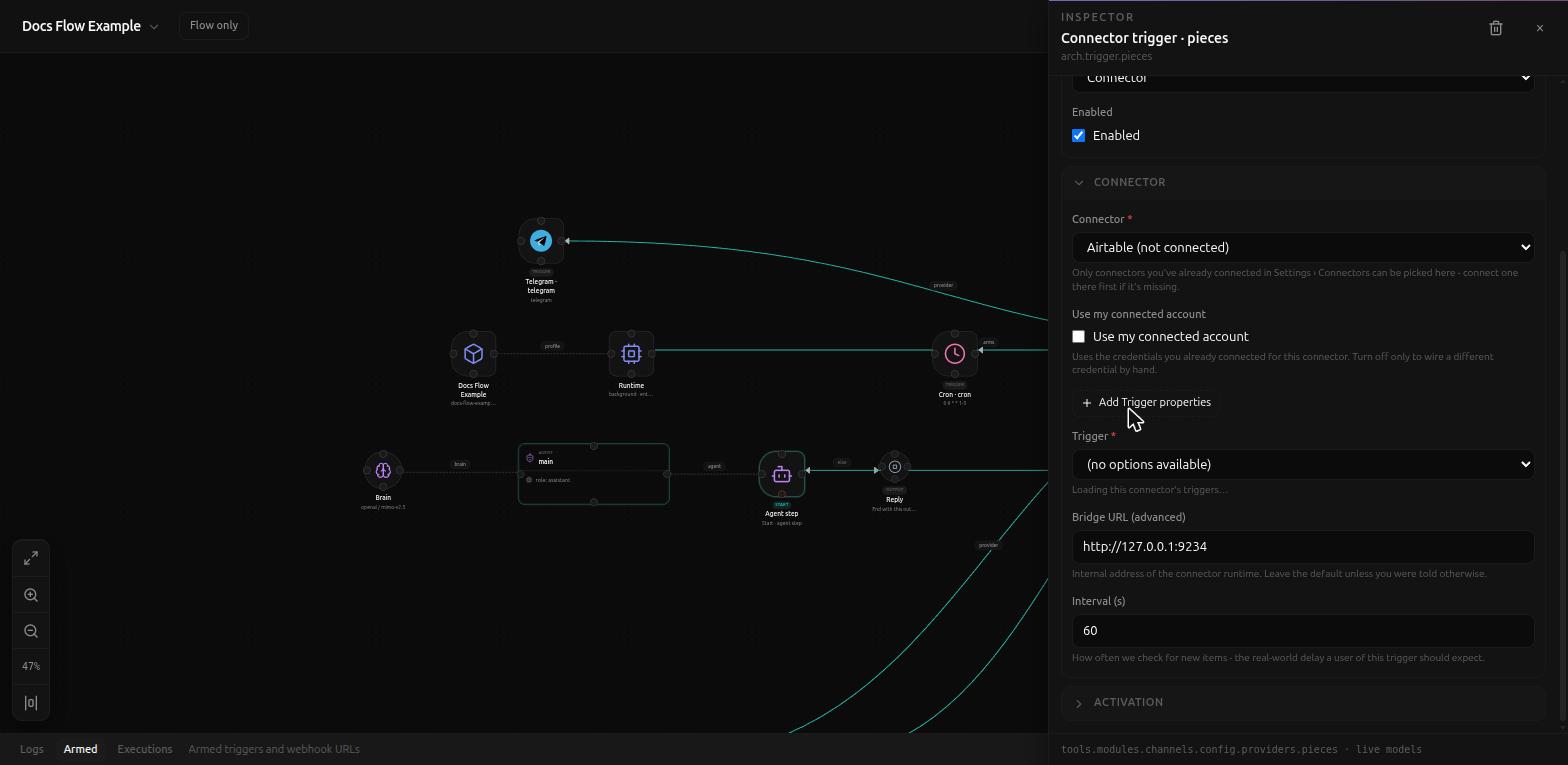Check Use my connected account
Viewport: 1568px width, 765px height.
[x=1079, y=337]
